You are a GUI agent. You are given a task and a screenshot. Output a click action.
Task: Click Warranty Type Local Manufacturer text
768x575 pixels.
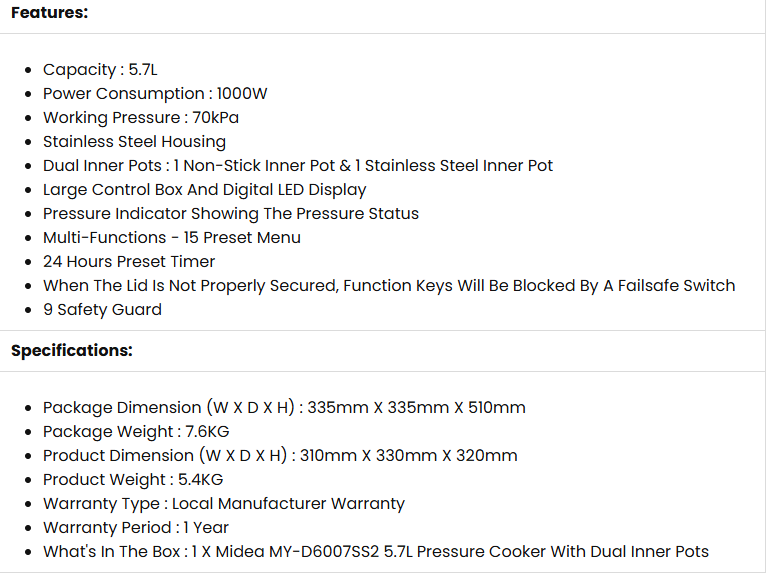pyautogui.click(x=224, y=503)
